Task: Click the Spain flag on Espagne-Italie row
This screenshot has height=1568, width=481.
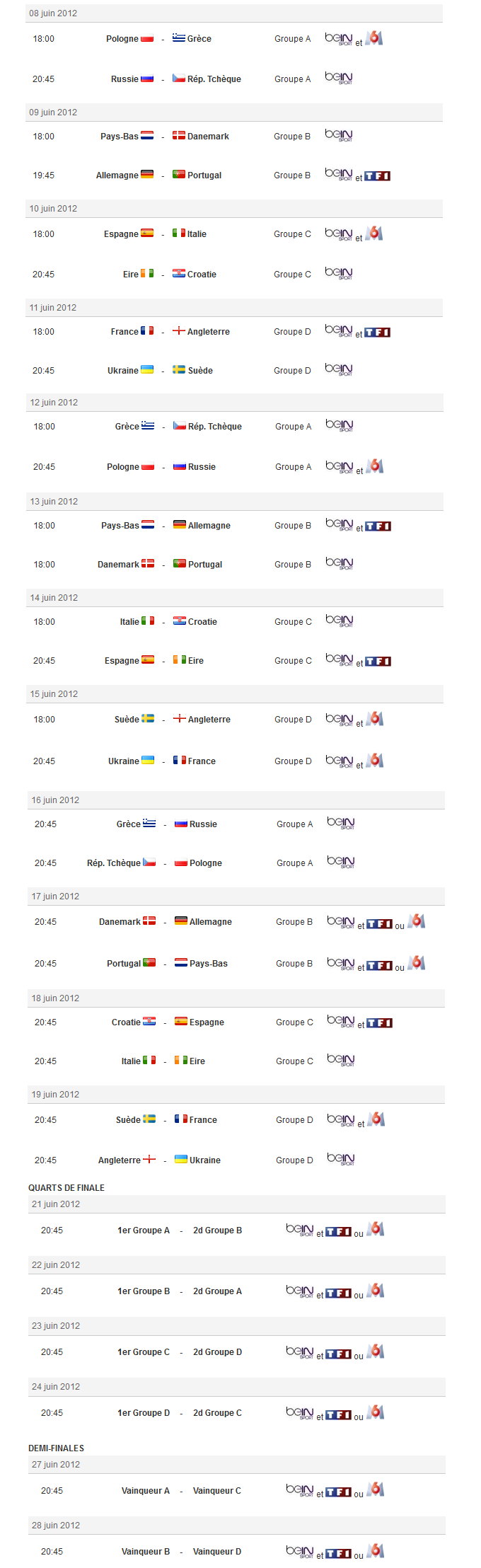Action: (147, 233)
